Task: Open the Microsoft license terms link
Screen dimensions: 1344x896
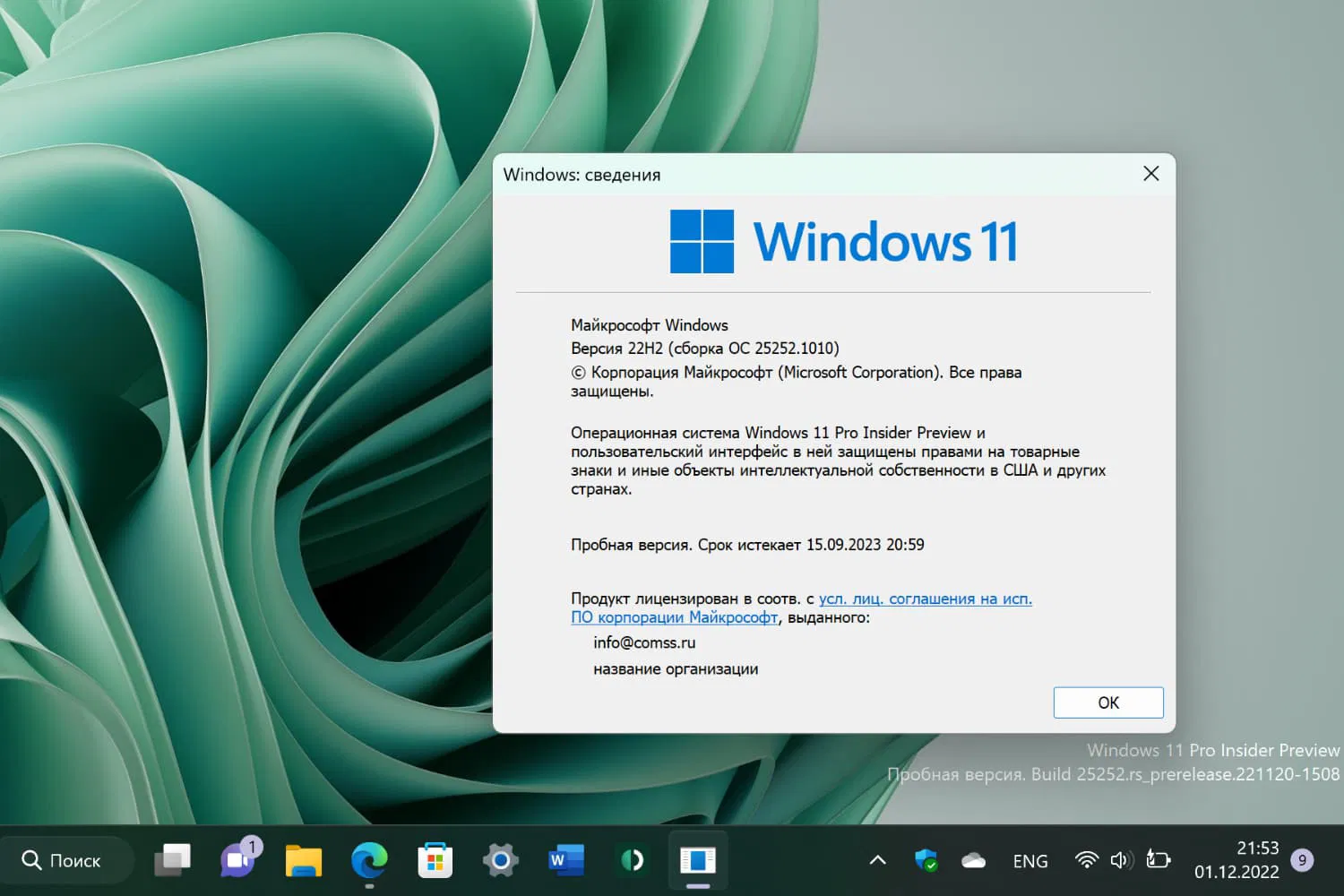Action: click(x=801, y=607)
